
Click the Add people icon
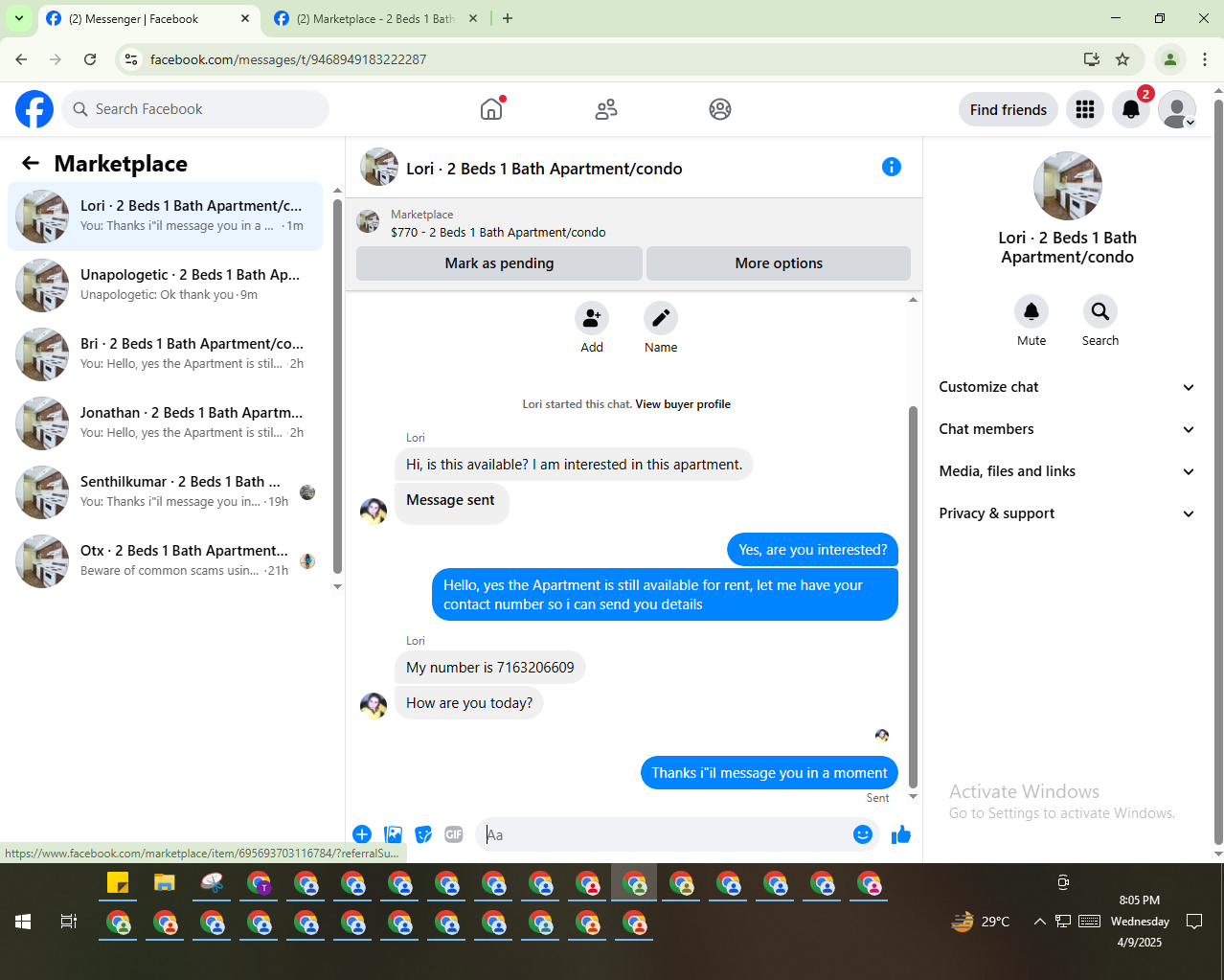coord(592,318)
